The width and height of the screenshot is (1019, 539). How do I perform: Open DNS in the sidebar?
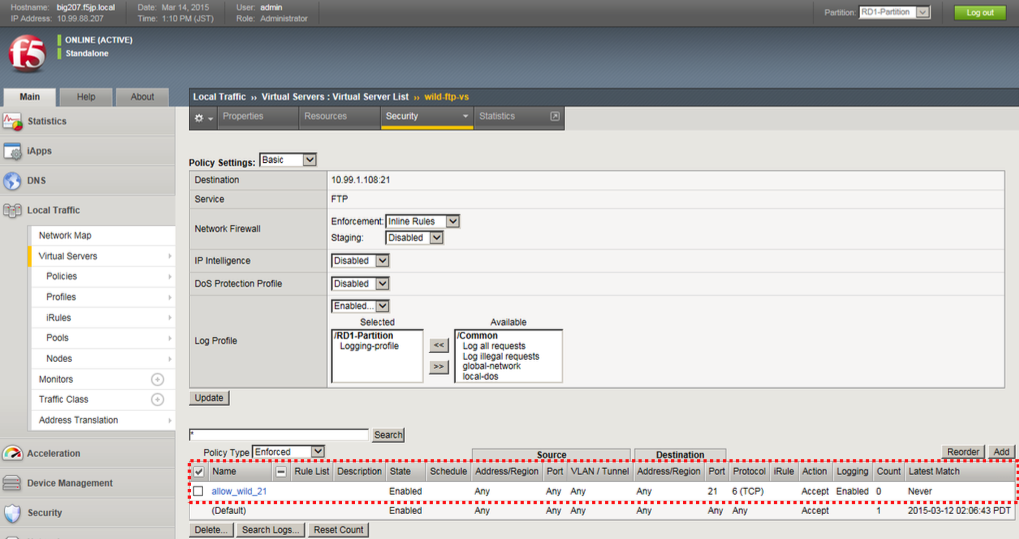pyautogui.click(x=36, y=181)
